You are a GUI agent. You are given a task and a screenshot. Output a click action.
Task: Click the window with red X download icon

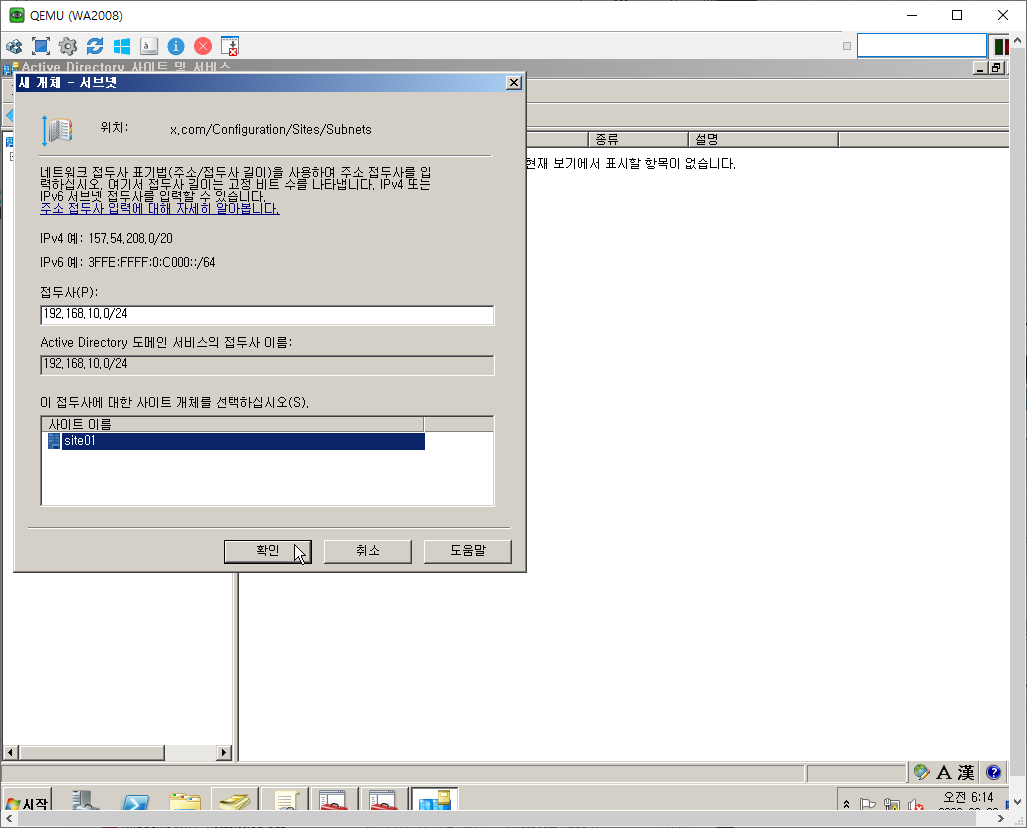(x=230, y=47)
